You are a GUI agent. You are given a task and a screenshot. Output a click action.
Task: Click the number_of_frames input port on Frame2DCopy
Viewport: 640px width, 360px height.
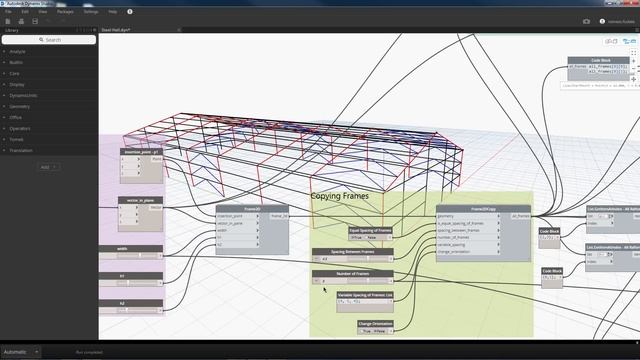468,238
